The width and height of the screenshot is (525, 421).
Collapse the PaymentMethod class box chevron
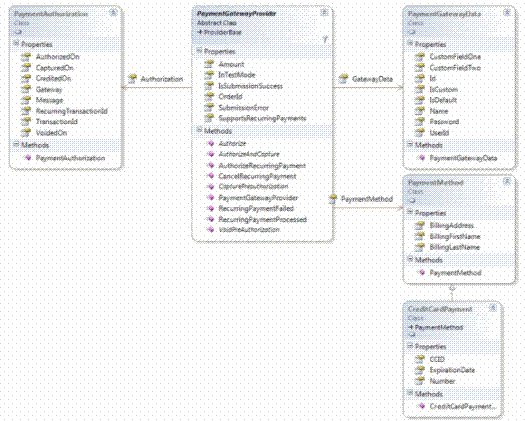(507, 181)
